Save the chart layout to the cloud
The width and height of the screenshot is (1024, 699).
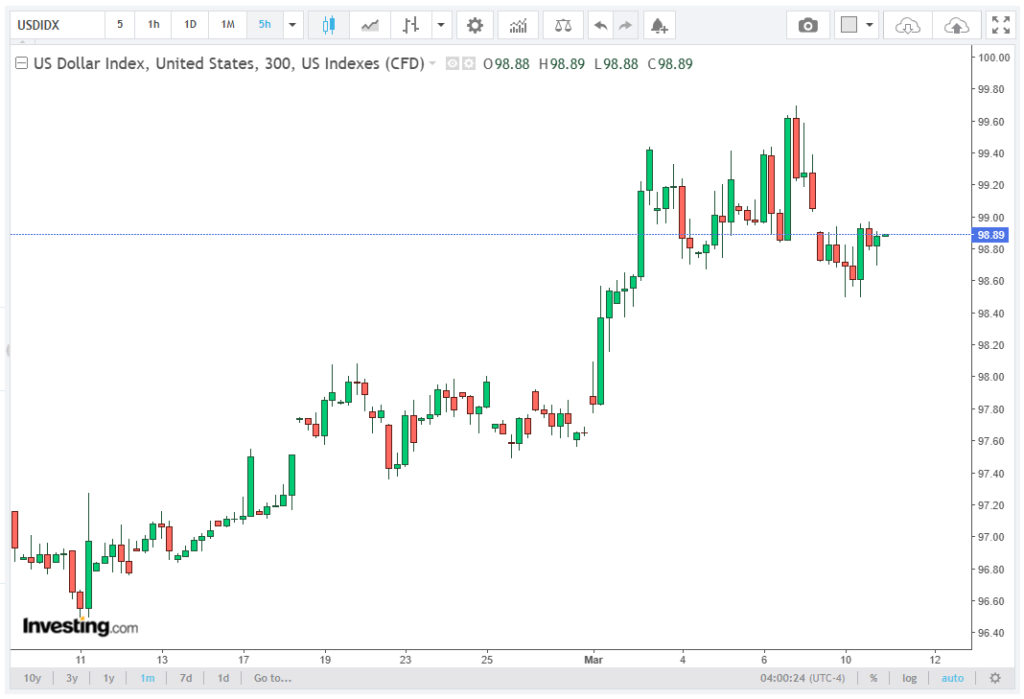(x=956, y=25)
